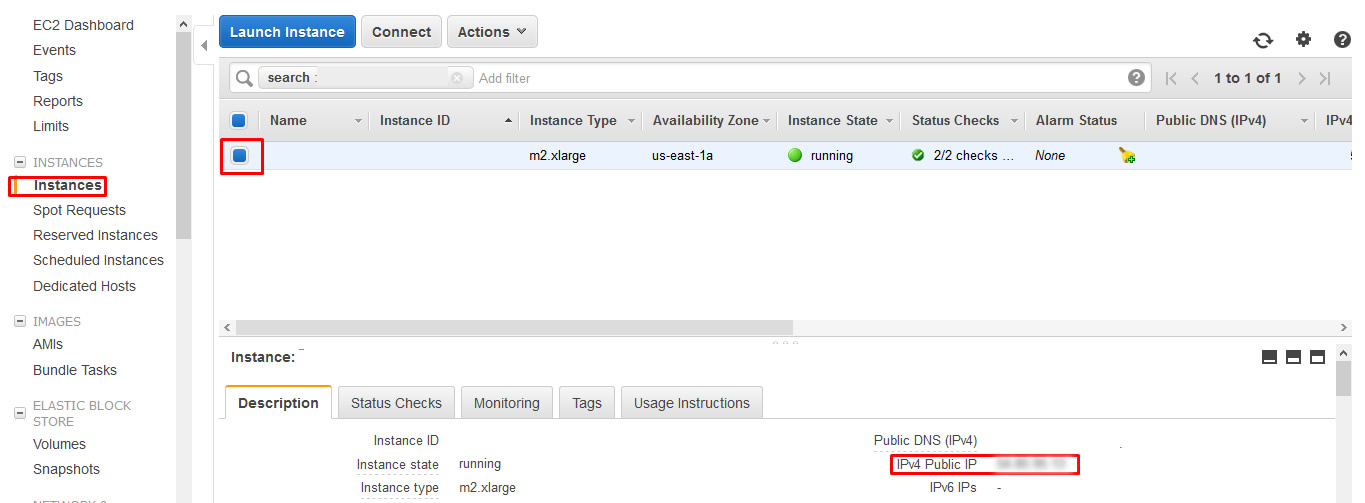Toggle the select-all instances checkbox
Image resolution: width=1365 pixels, height=503 pixels.
click(239, 121)
